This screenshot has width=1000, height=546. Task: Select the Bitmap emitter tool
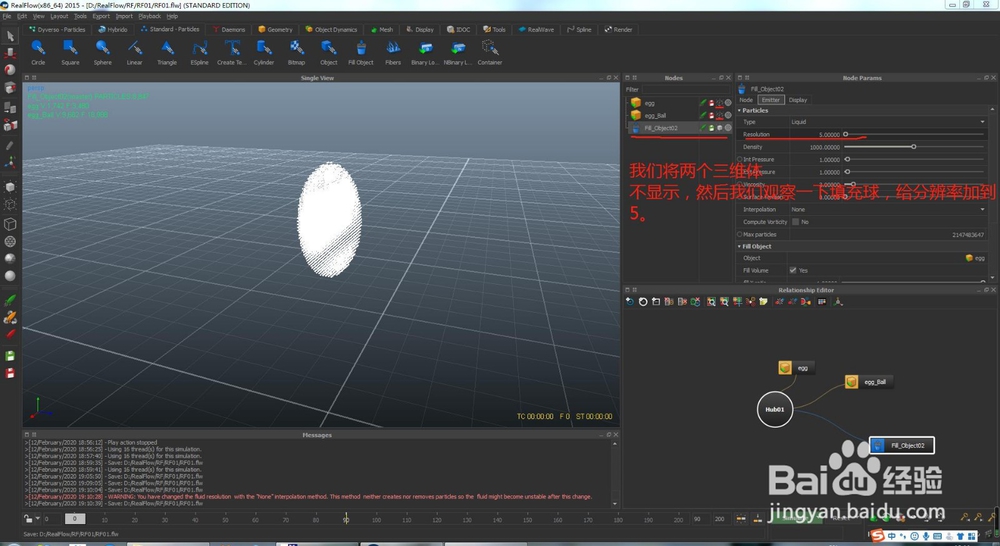pyautogui.click(x=296, y=52)
